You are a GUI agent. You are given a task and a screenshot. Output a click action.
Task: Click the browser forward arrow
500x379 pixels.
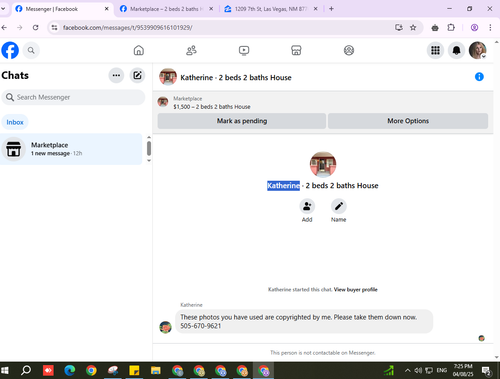point(20,28)
